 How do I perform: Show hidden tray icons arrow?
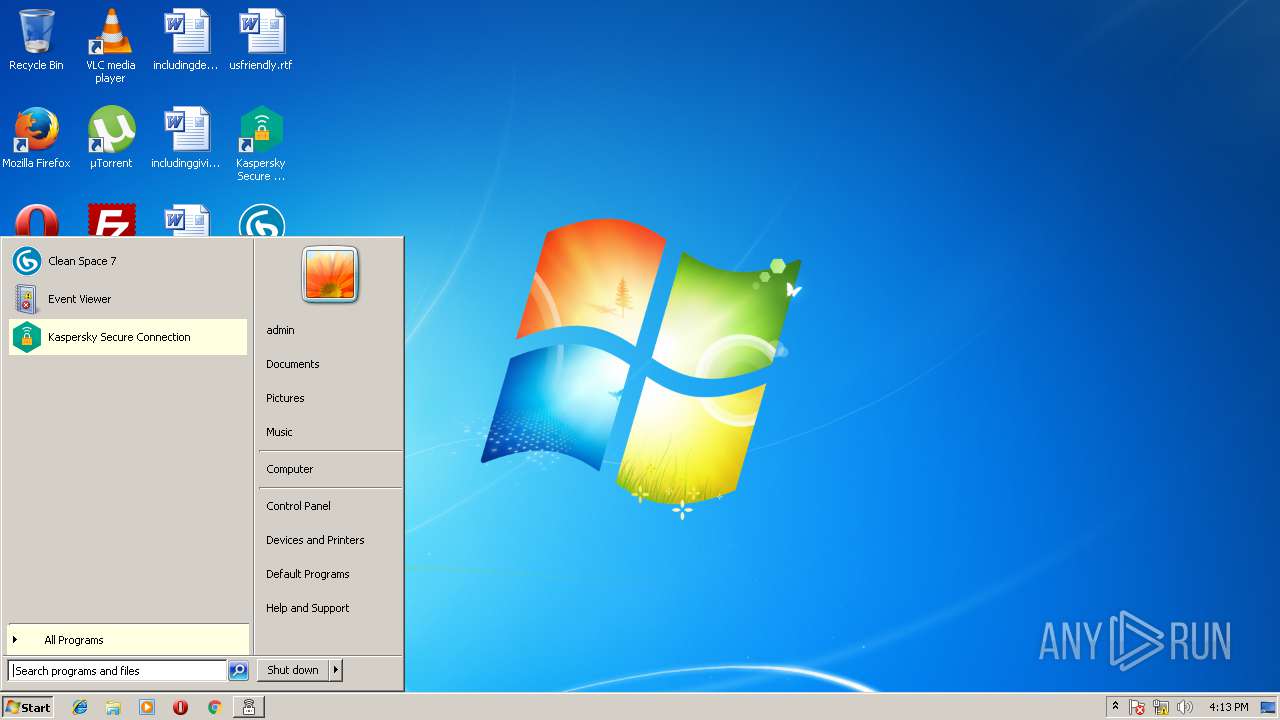pyautogui.click(x=1116, y=707)
